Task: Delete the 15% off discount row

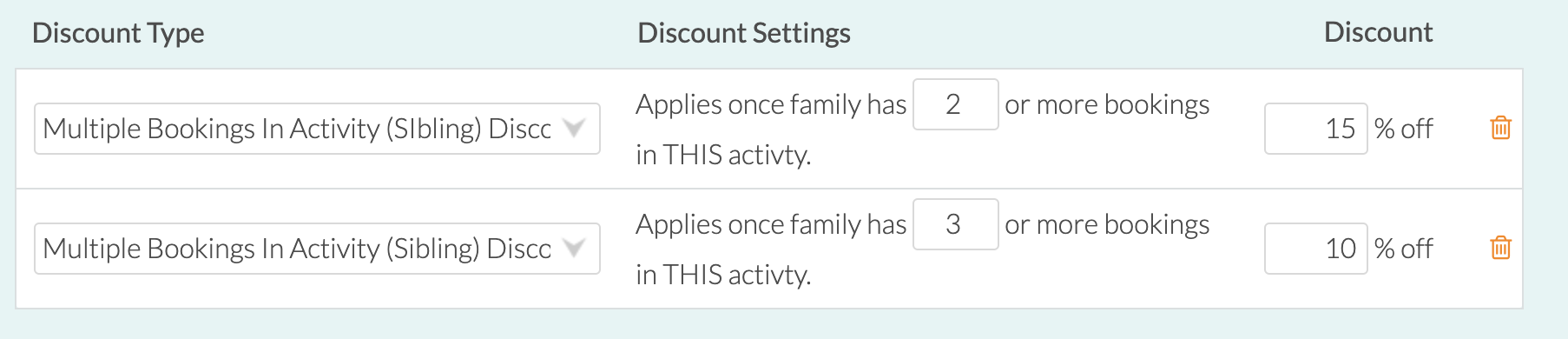Action: tap(1500, 129)
